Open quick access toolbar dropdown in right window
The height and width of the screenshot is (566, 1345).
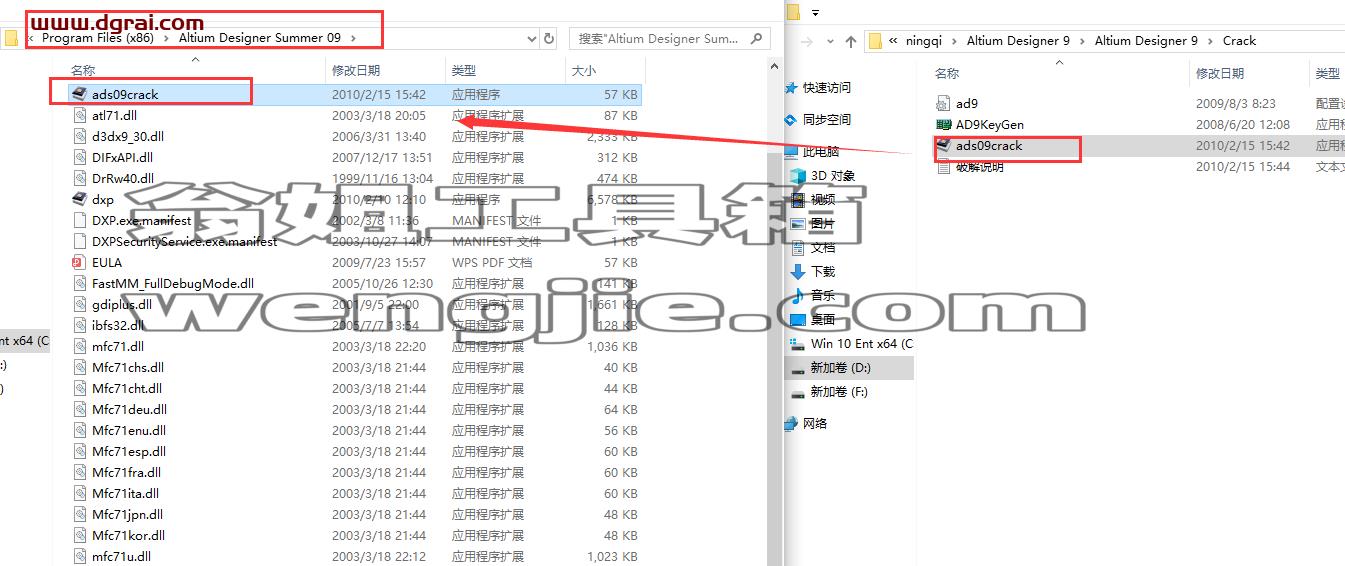click(x=815, y=13)
